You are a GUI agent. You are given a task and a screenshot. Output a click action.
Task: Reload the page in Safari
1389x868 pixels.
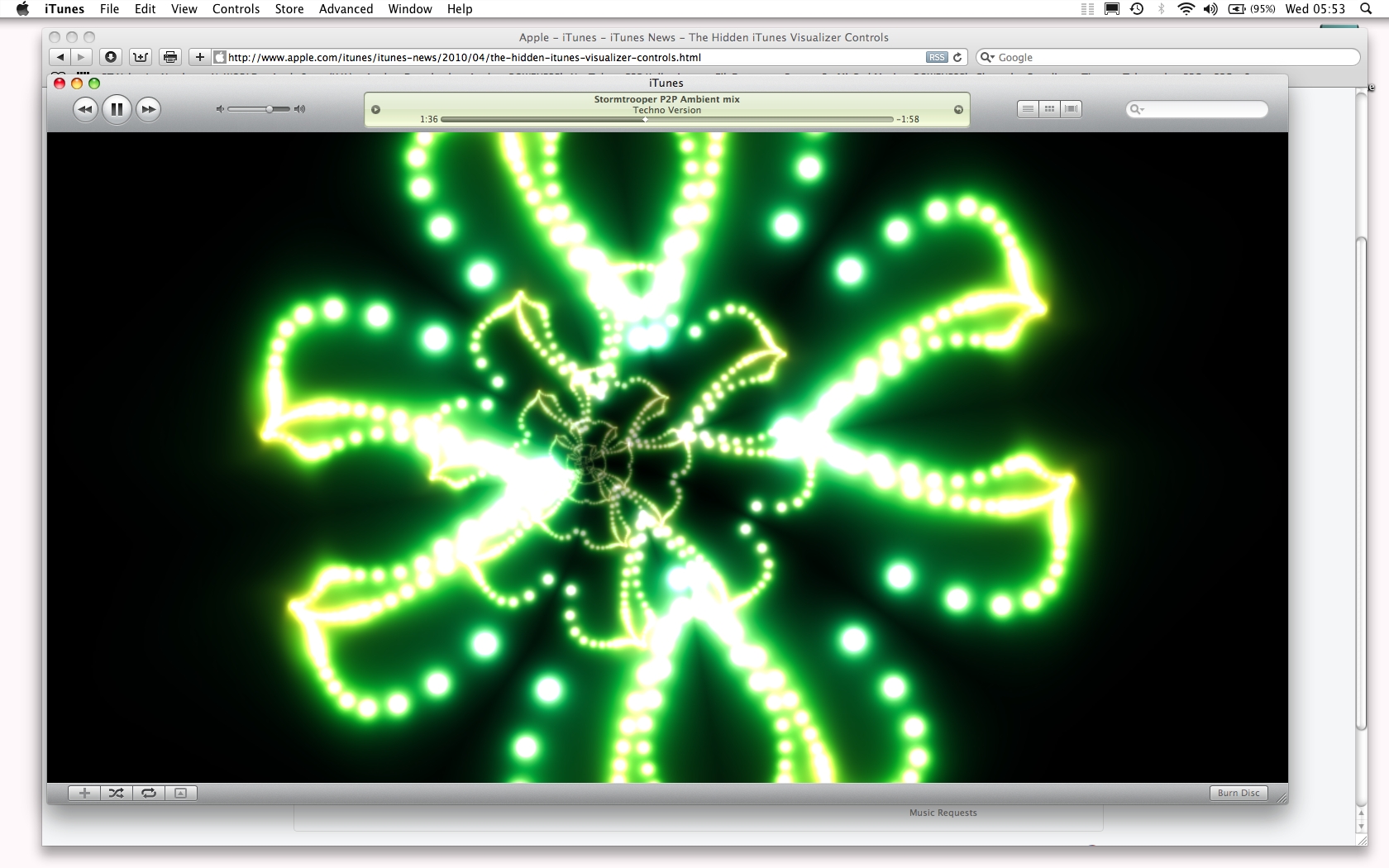pos(957,57)
